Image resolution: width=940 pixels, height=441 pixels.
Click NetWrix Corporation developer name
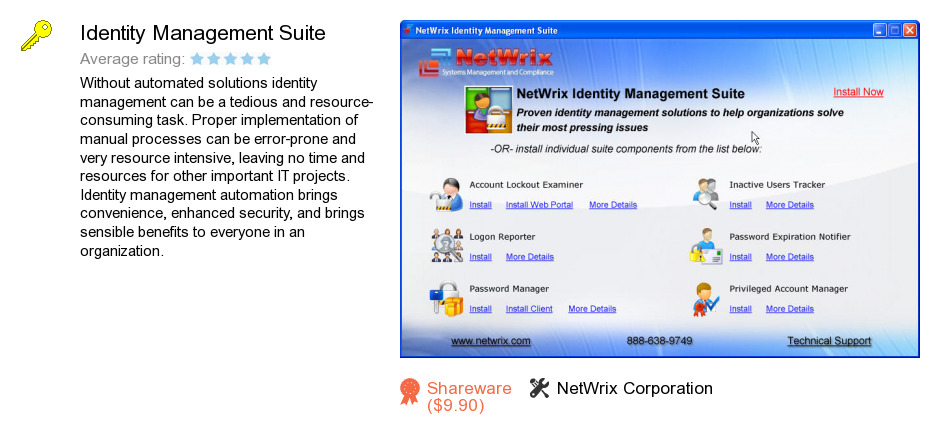[635, 388]
